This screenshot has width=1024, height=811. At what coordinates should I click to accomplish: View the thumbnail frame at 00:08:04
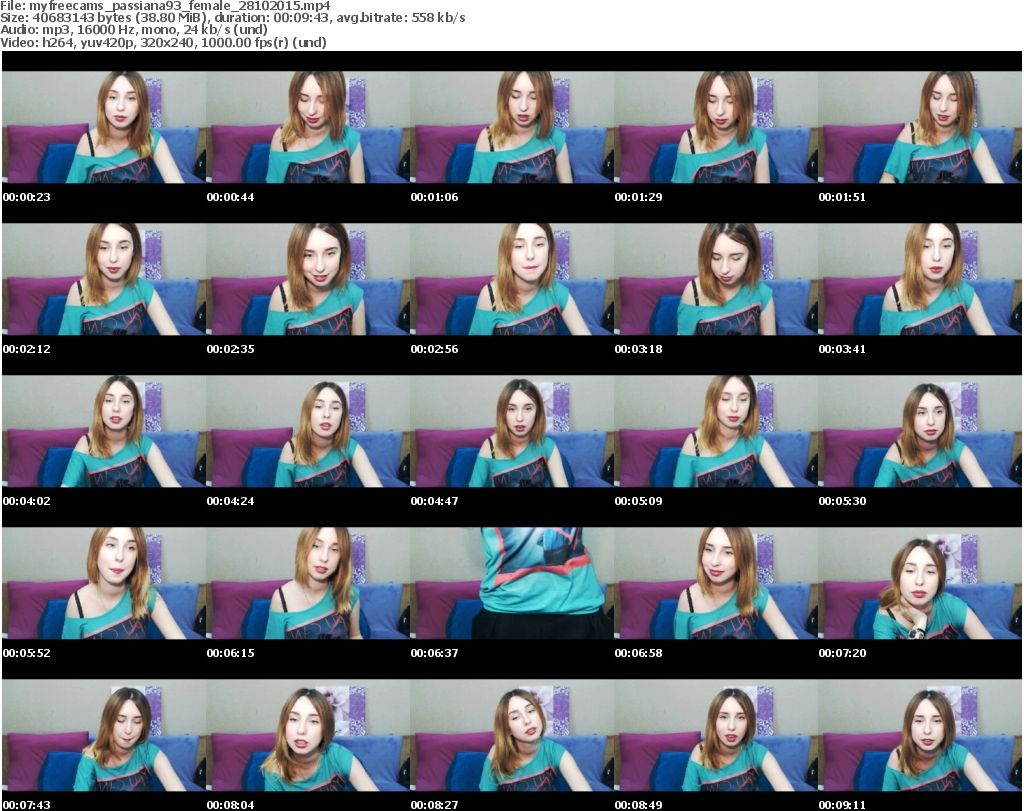(308, 735)
